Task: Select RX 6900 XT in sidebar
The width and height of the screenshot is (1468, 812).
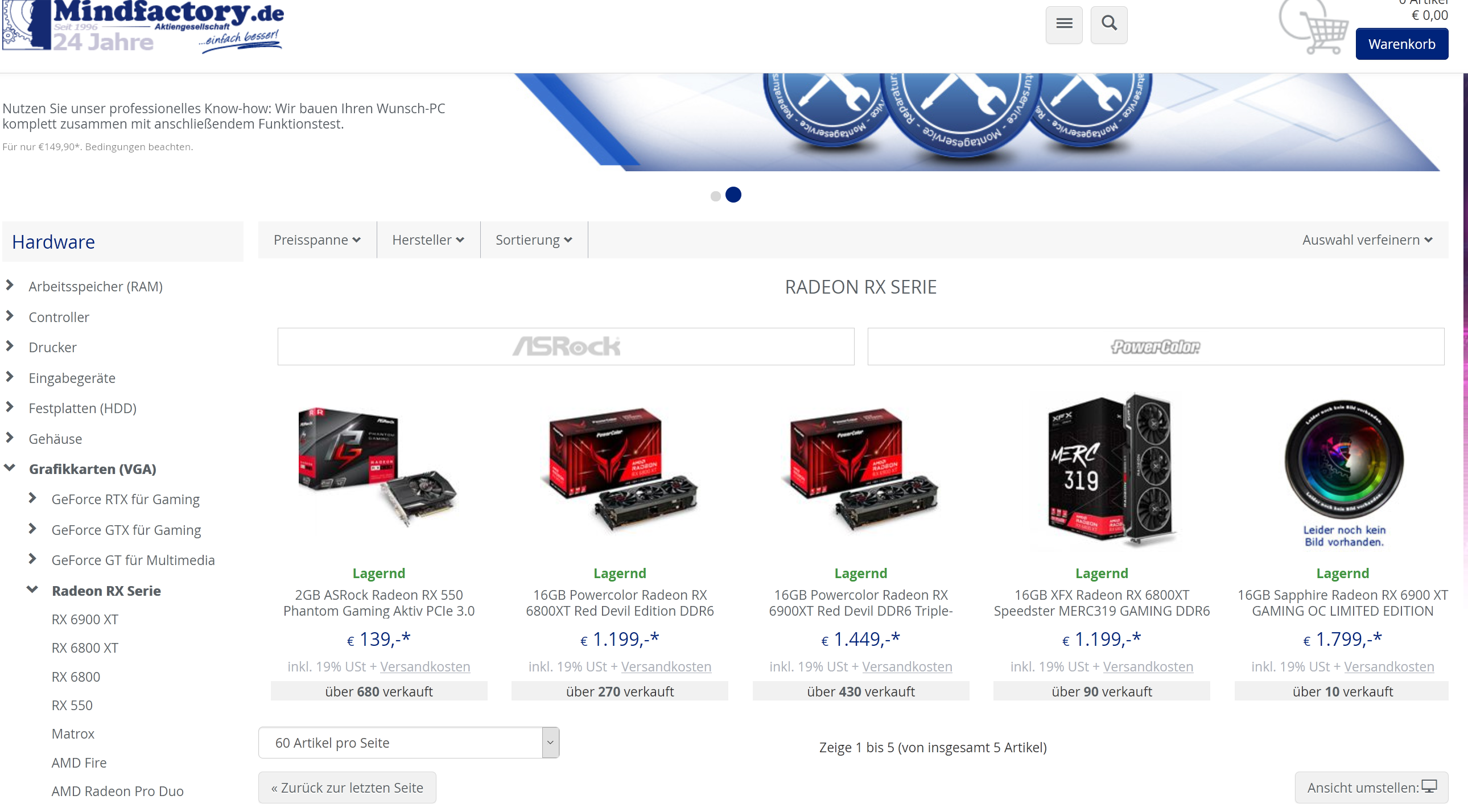Action: pyautogui.click(x=85, y=620)
